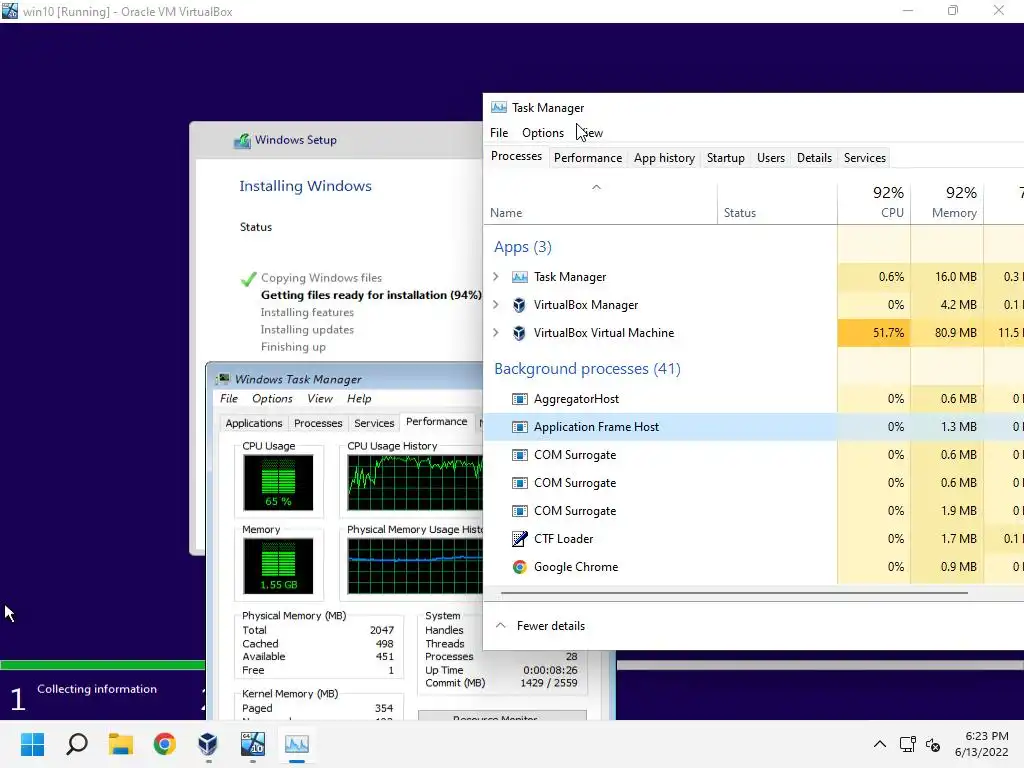The image size is (1024, 768).
Task: Click the muted volume tray icon
Action: 933,744
